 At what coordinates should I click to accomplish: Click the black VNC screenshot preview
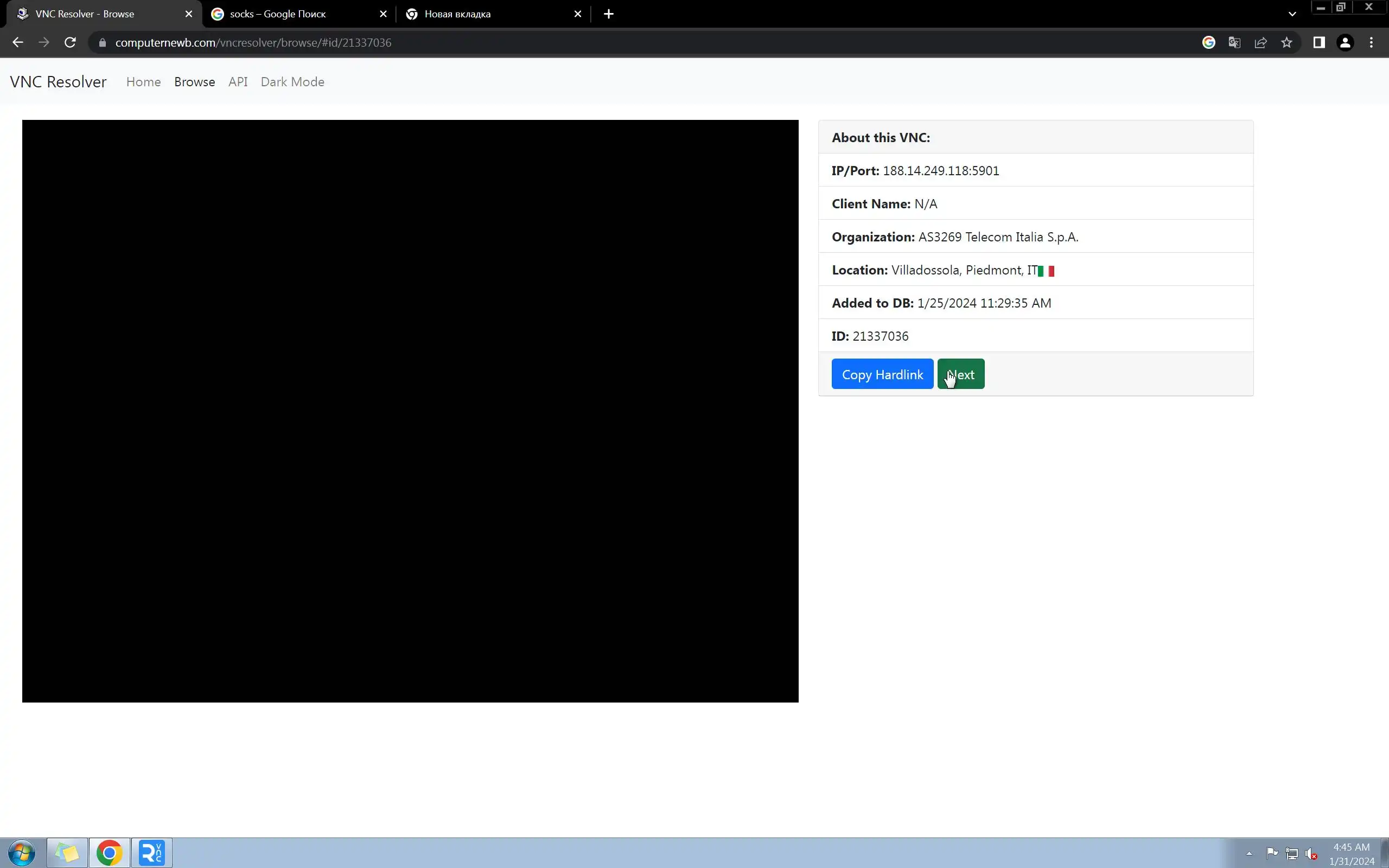coord(410,411)
